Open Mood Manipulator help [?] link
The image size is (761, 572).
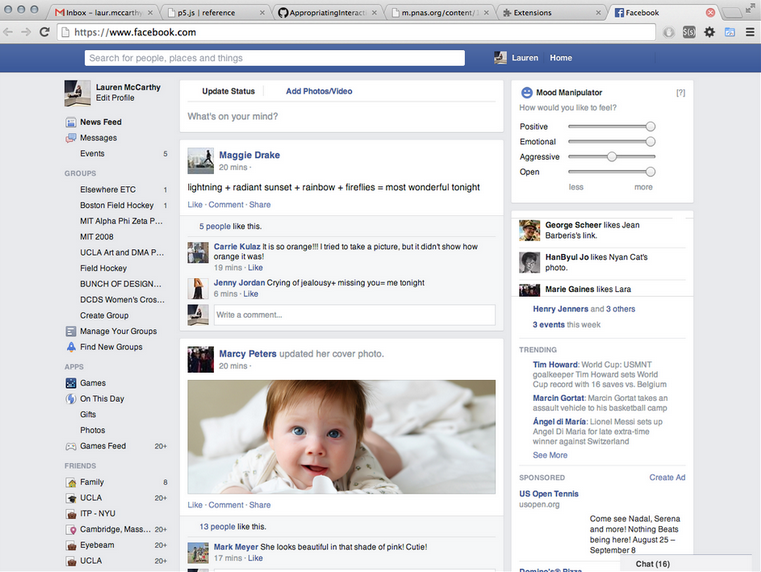[x=680, y=93]
